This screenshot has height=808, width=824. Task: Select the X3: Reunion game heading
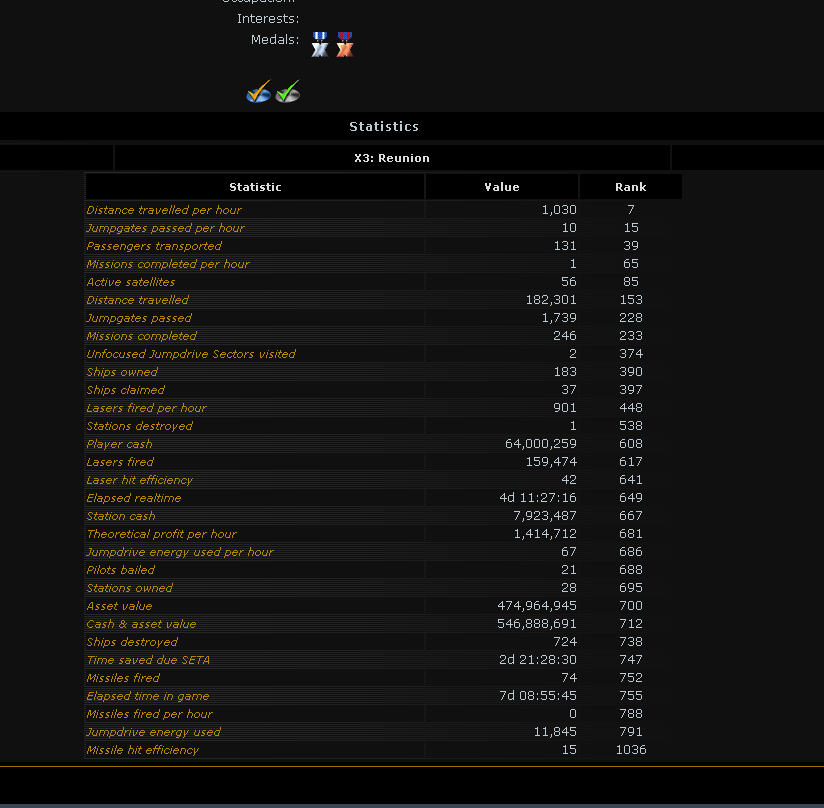click(392, 158)
